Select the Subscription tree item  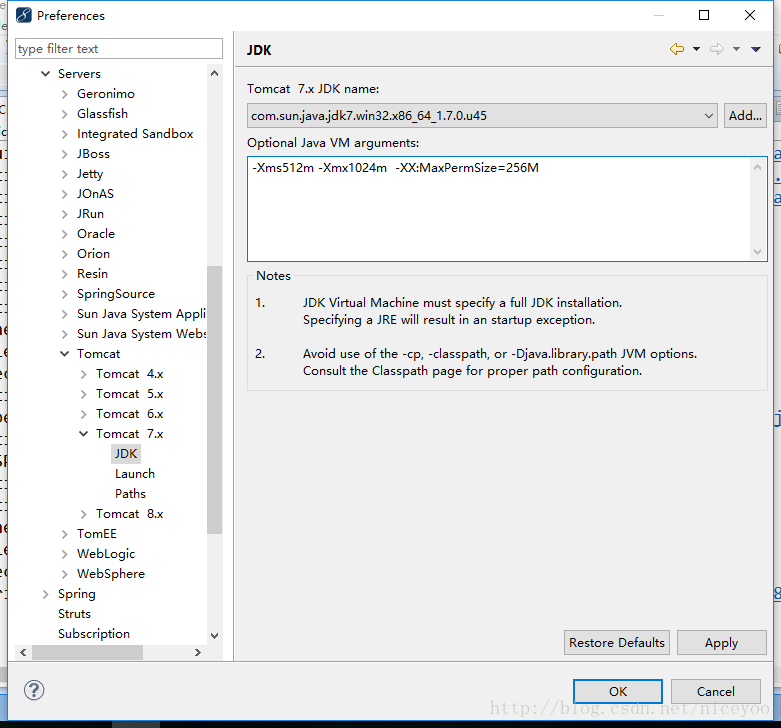pyautogui.click(x=94, y=633)
